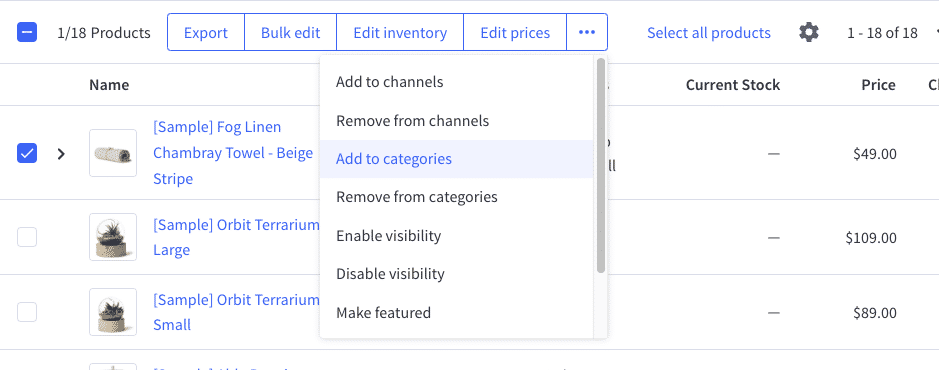The height and width of the screenshot is (370, 939).
Task: Click the Edit prices button
Action: [x=515, y=32]
